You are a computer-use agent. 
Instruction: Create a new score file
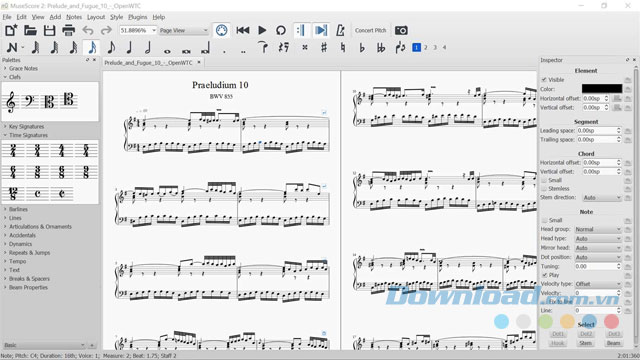[11, 30]
